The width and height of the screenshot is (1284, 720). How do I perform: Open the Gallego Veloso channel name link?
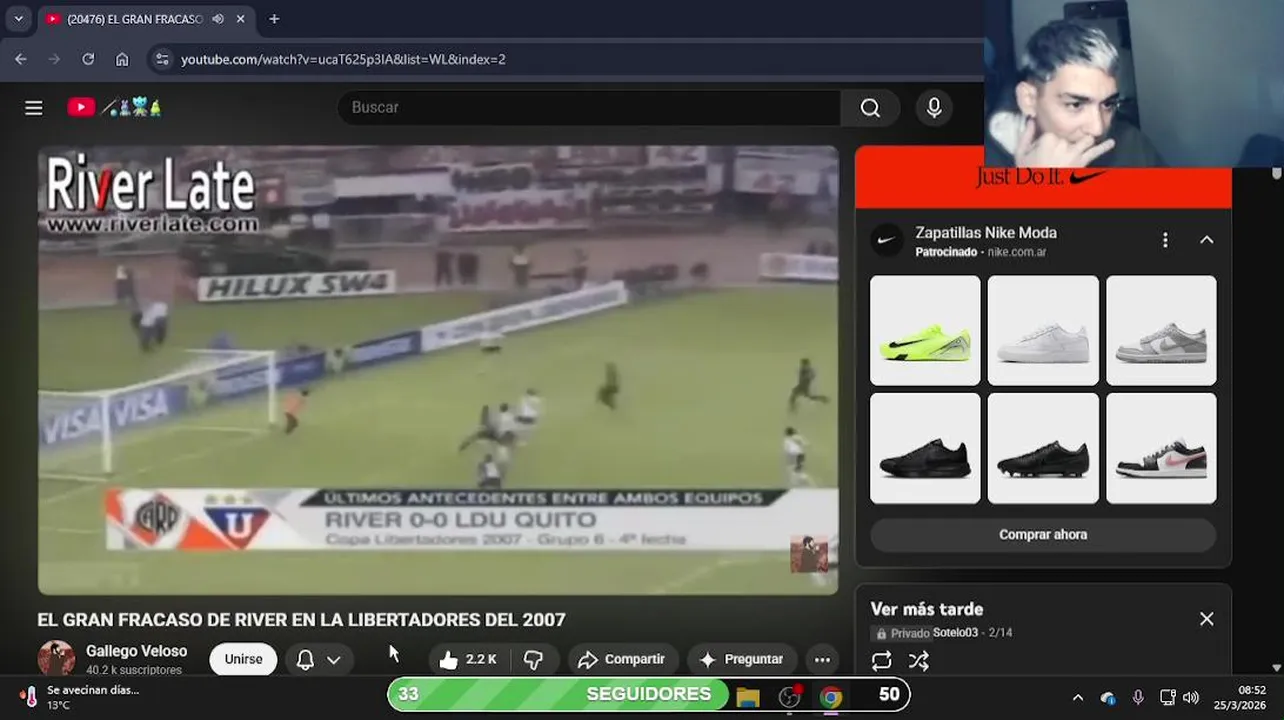pyautogui.click(x=136, y=651)
